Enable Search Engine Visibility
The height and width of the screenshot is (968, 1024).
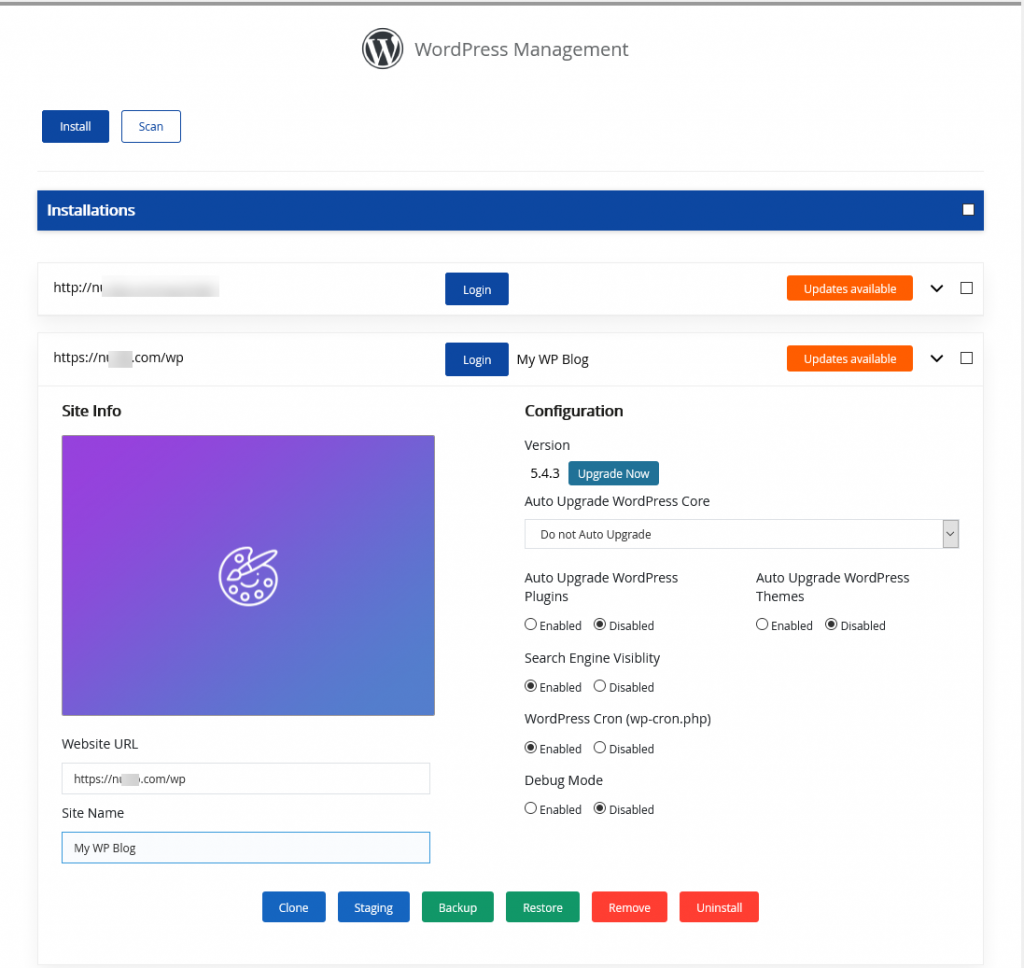[530, 686]
